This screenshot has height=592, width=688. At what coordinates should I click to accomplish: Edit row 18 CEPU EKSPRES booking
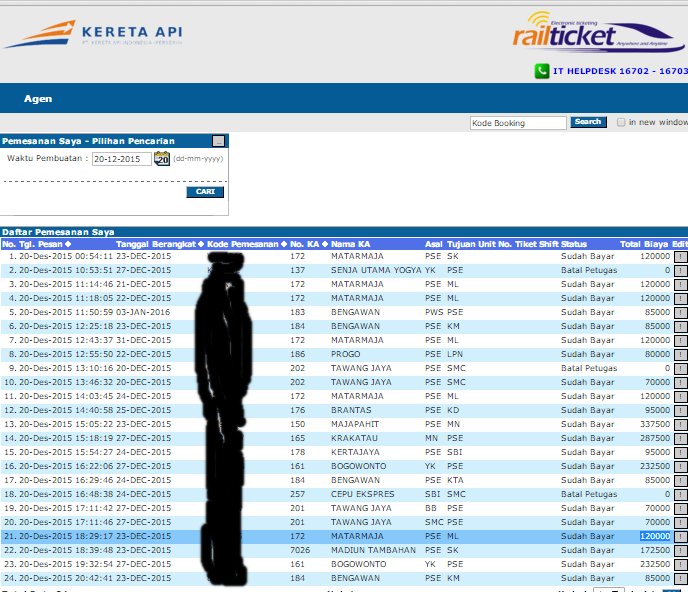point(680,495)
